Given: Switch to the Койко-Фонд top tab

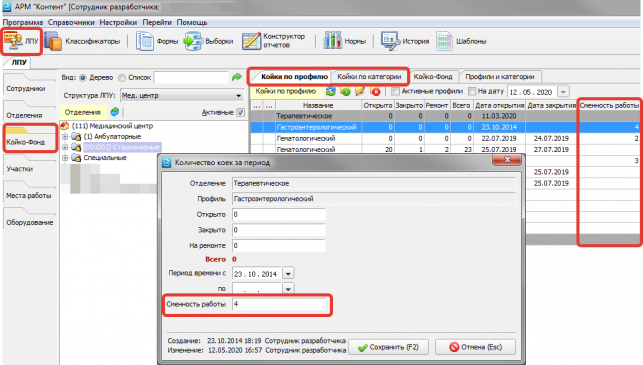Looking at the screenshot, I should click(x=433, y=77).
